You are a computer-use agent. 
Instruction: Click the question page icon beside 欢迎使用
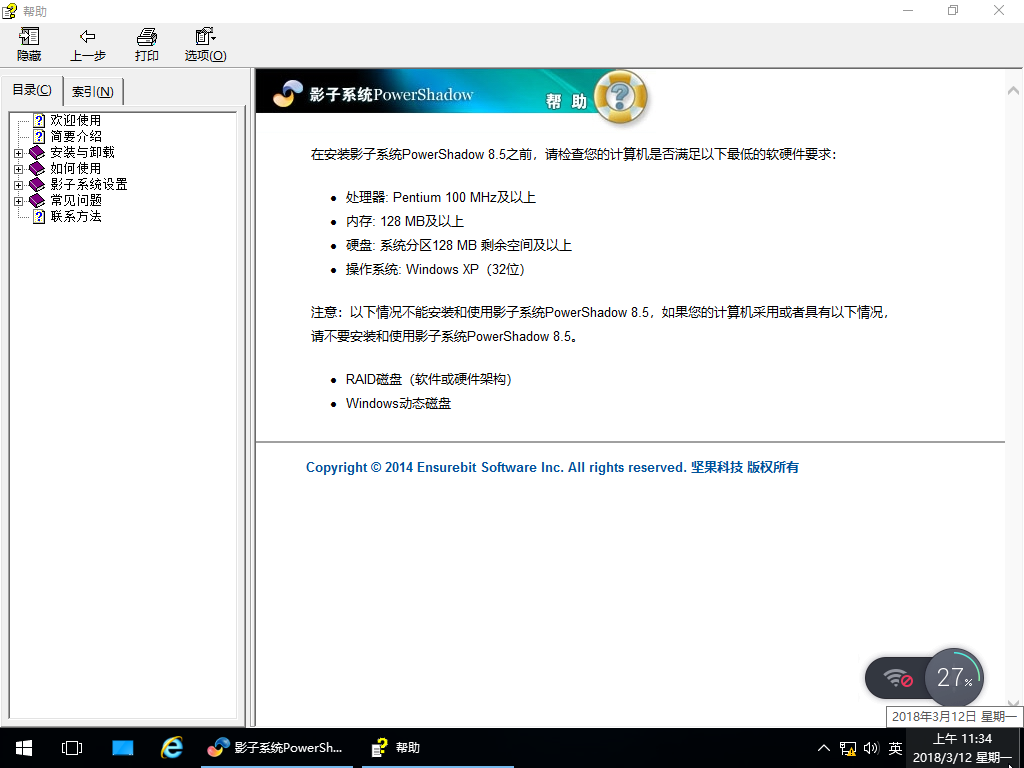tap(39, 120)
